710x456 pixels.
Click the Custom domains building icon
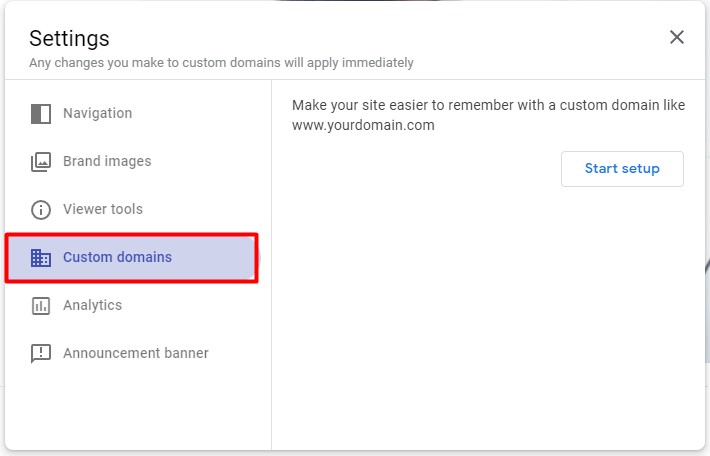tap(41, 258)
